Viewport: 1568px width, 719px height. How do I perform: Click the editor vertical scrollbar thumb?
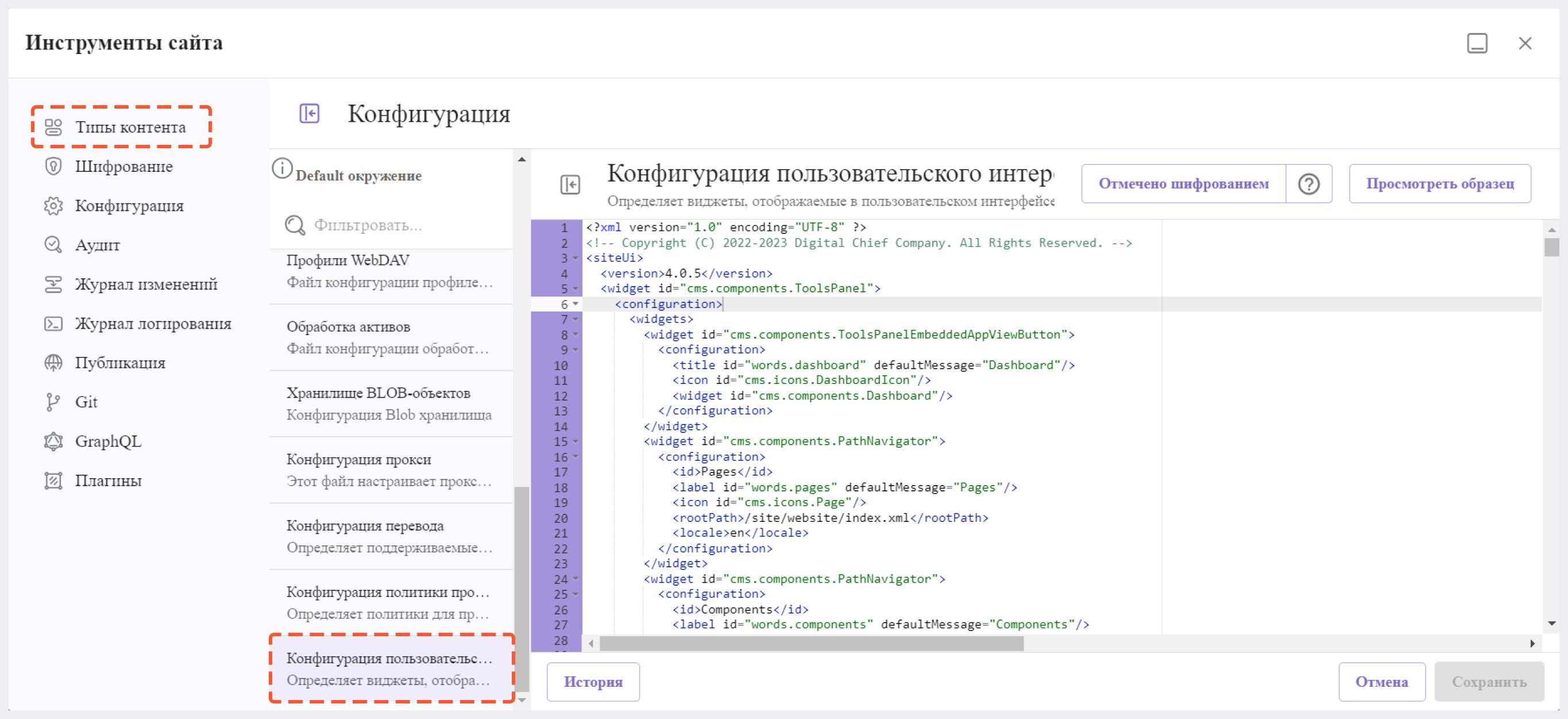pyautogui.click(x=1551, y=247)
